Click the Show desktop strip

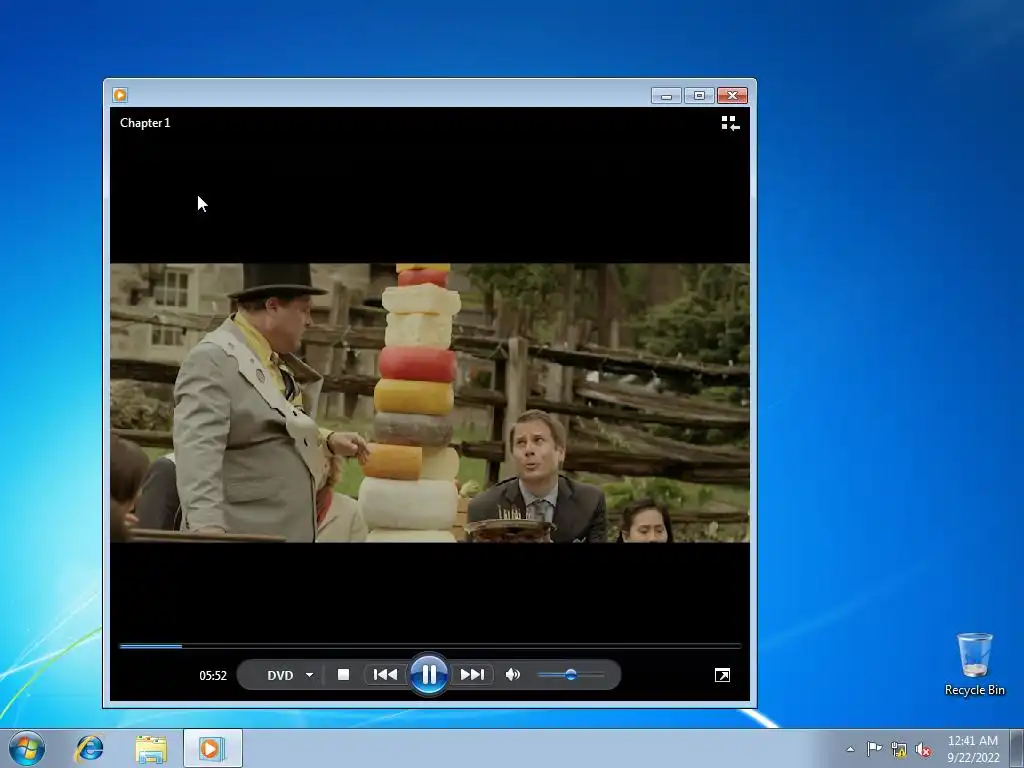point(1017,748)
